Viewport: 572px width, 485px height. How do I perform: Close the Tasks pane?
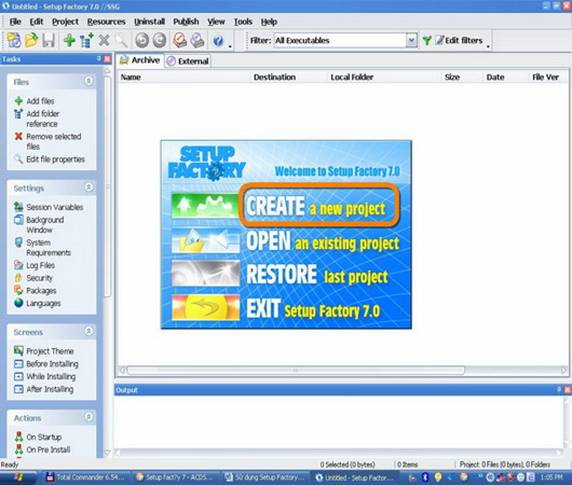pyautogui.click(x=107, y=59)
